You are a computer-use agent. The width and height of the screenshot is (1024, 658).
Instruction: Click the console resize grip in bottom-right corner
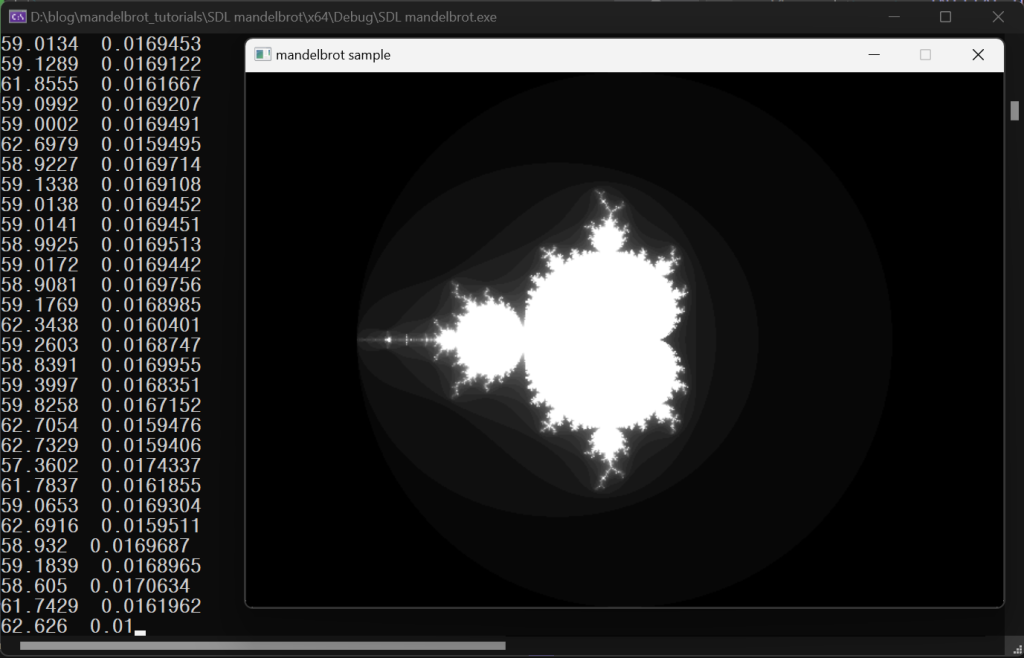coord(1014,647)
